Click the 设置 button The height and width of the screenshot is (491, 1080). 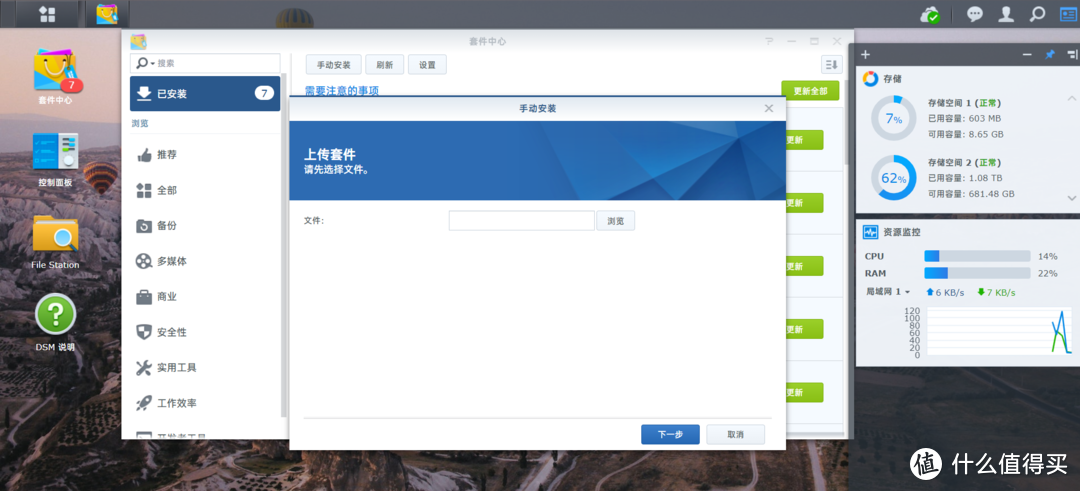coord(427,65)
